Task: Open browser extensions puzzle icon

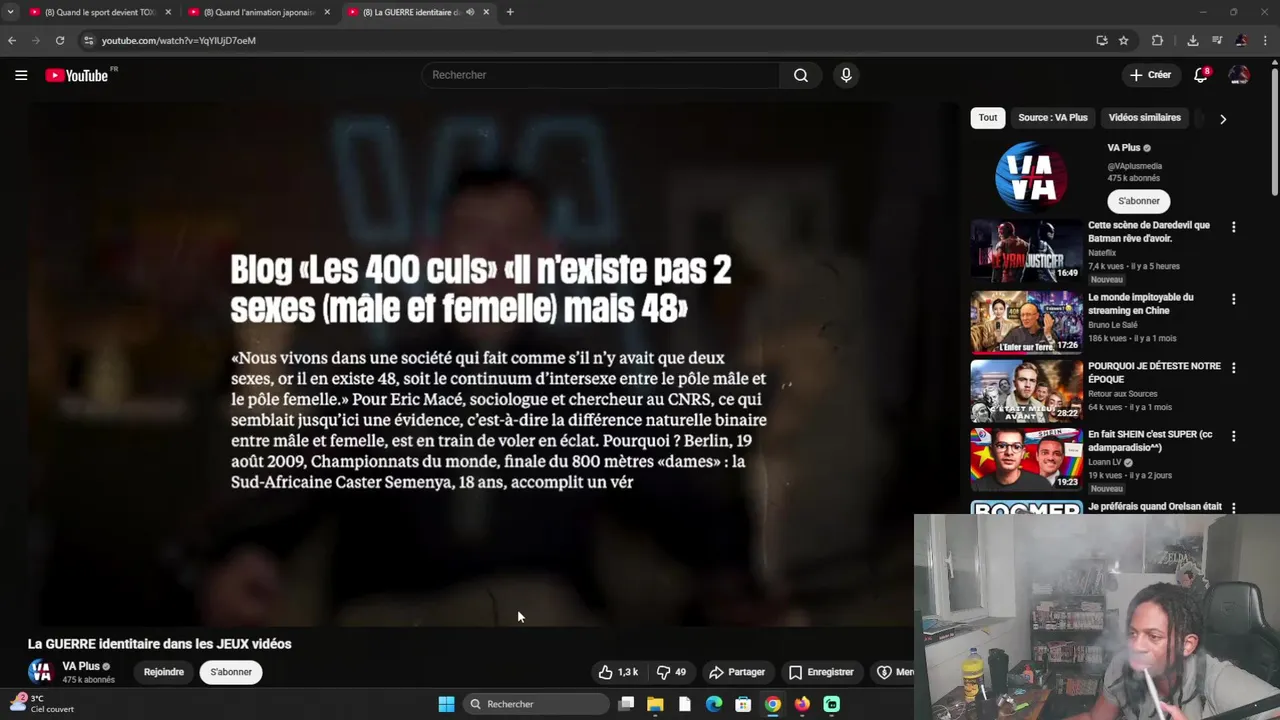Action: point(1157,40)
